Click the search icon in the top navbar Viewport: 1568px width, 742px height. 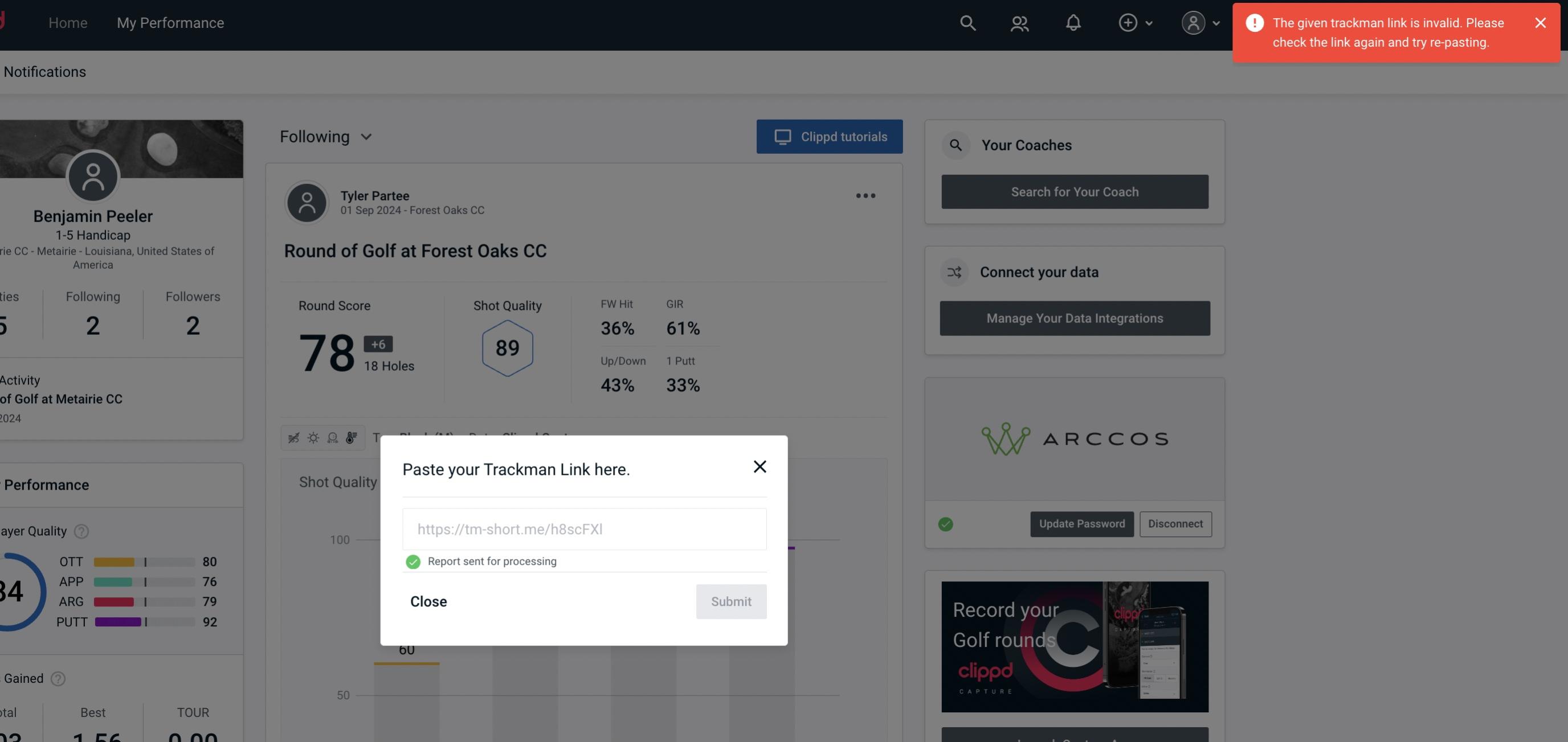pos(966,22)
